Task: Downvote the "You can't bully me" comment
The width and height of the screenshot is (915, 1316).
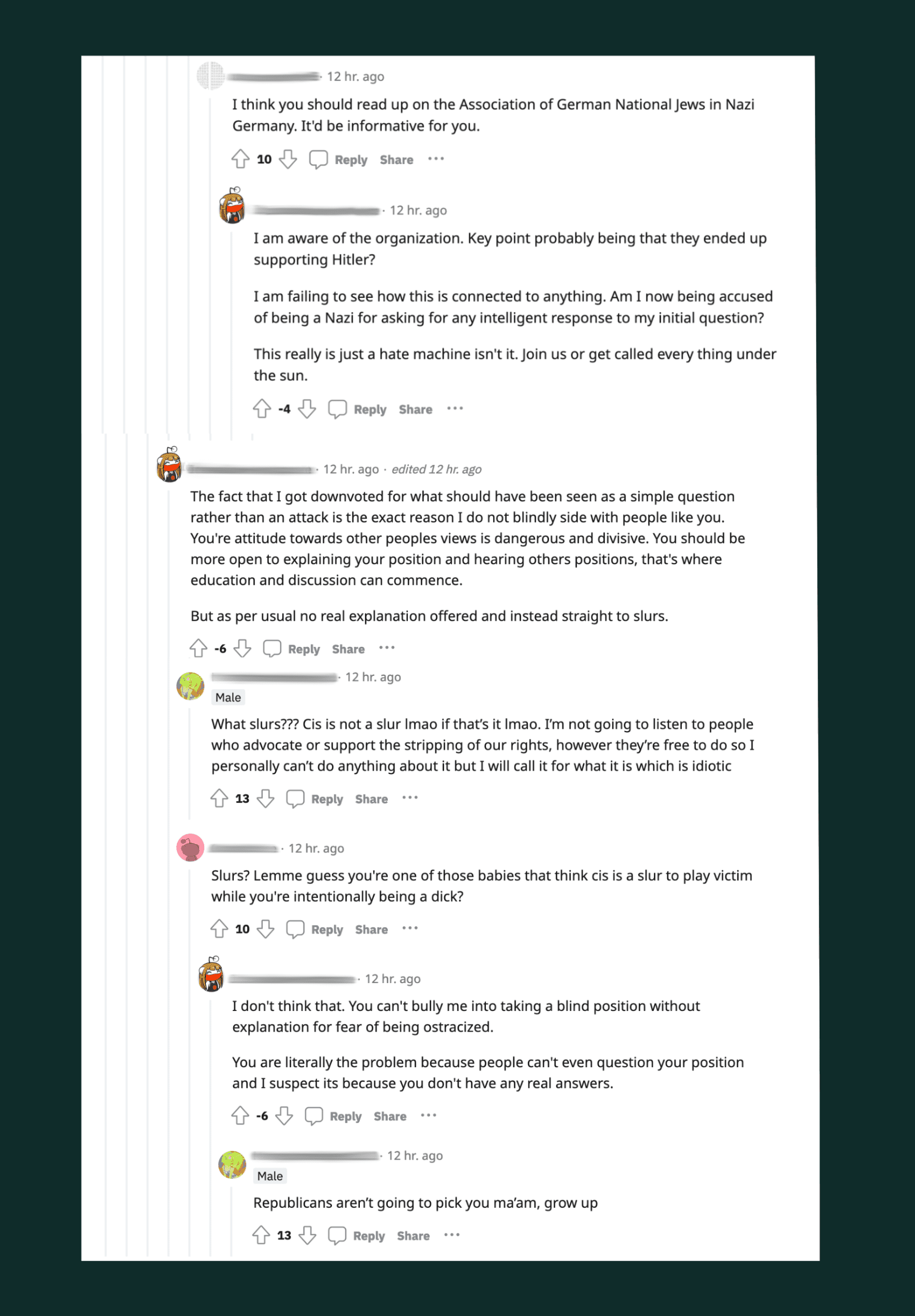Action: [285, 1116]
